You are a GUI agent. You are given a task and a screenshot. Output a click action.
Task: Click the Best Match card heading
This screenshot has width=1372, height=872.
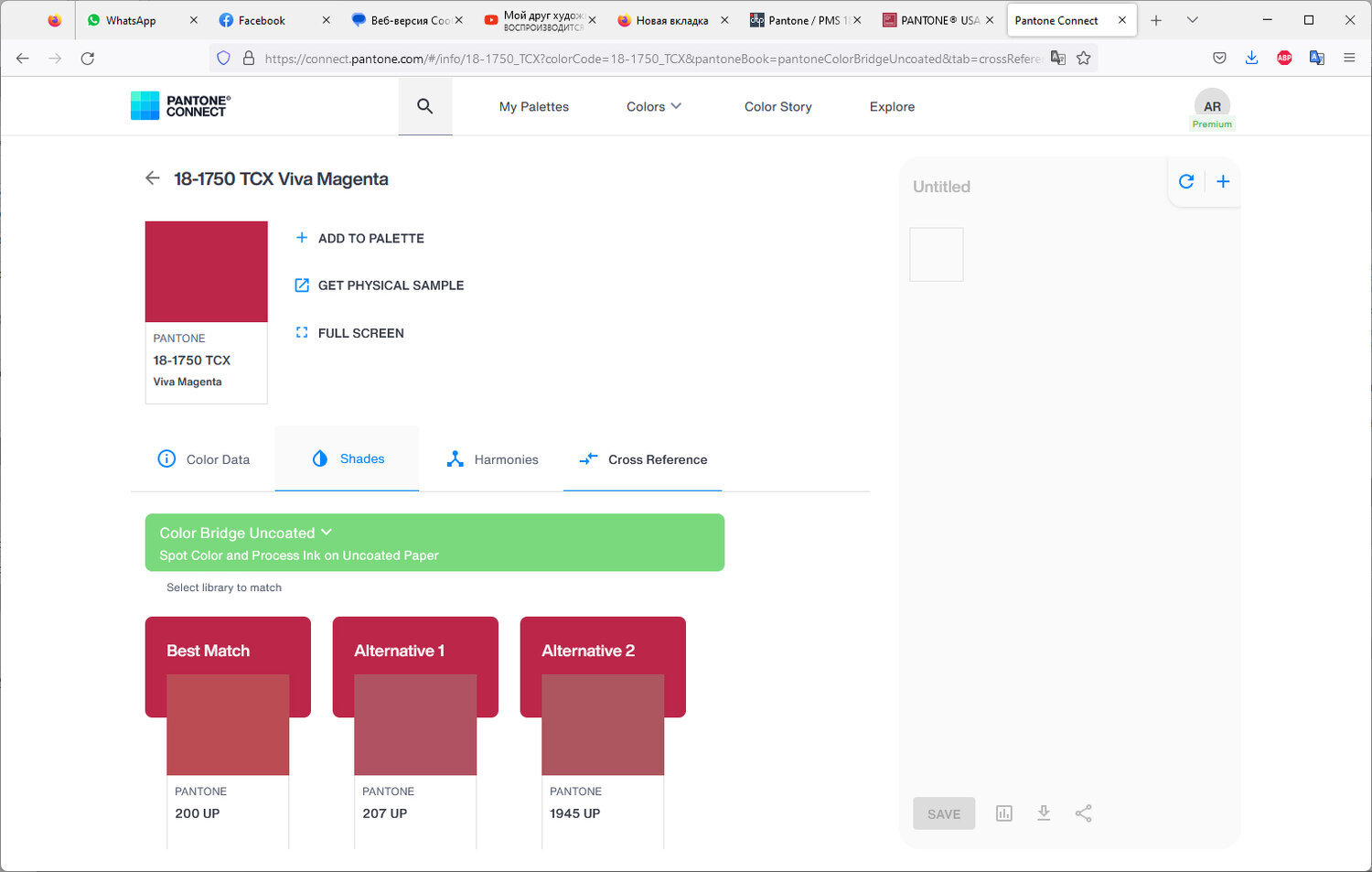coord(208,651)
